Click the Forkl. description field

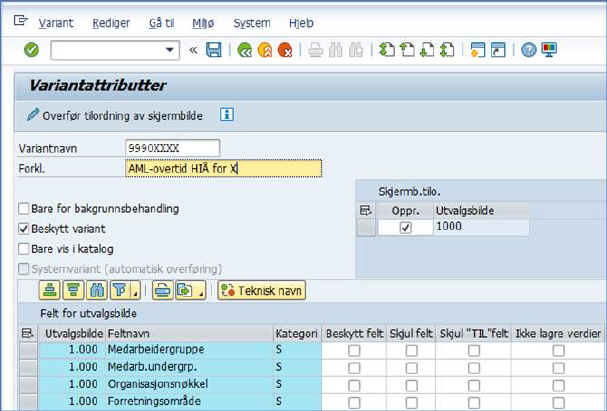tap(223, 168)
